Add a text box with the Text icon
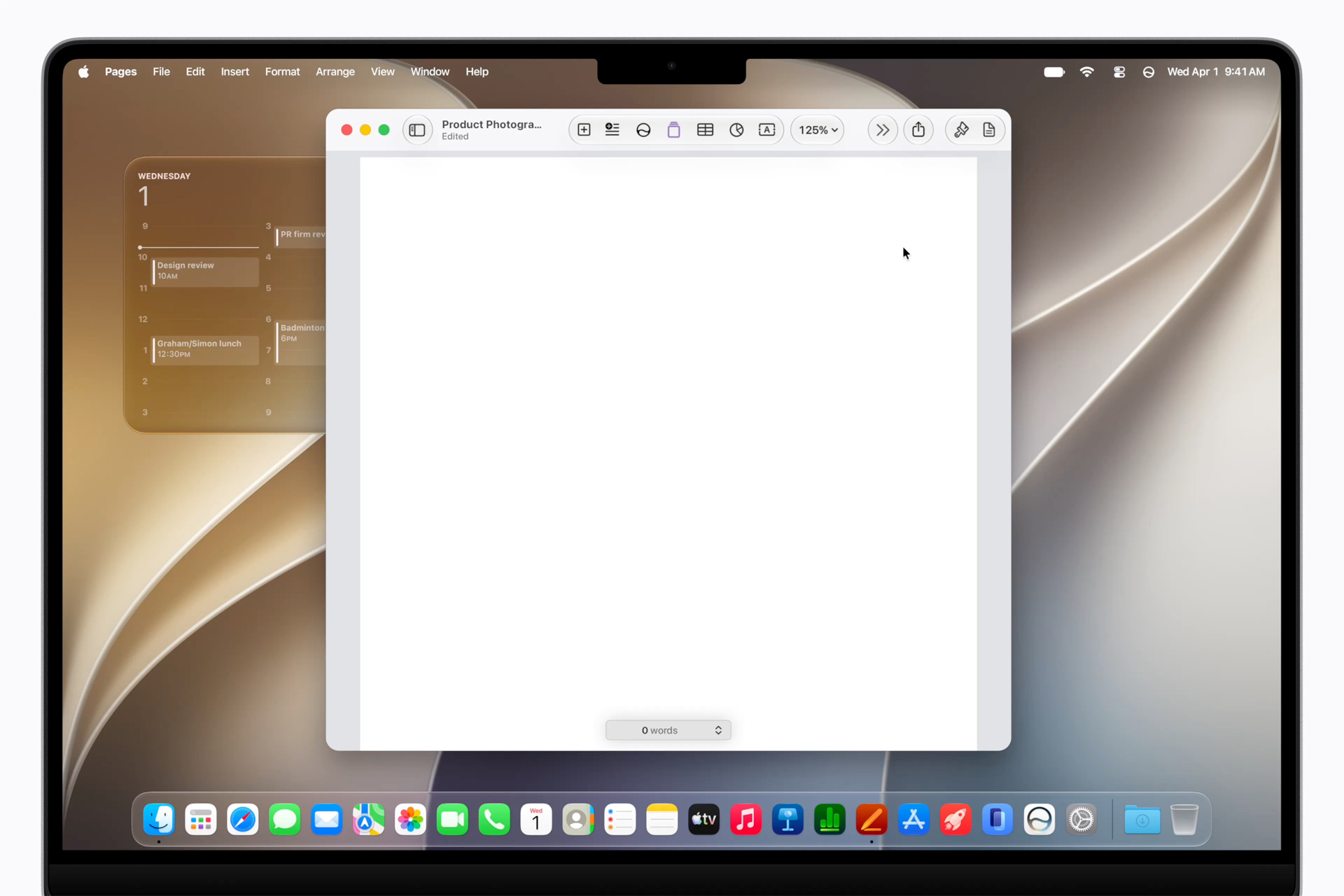 (x=767, y=130)
